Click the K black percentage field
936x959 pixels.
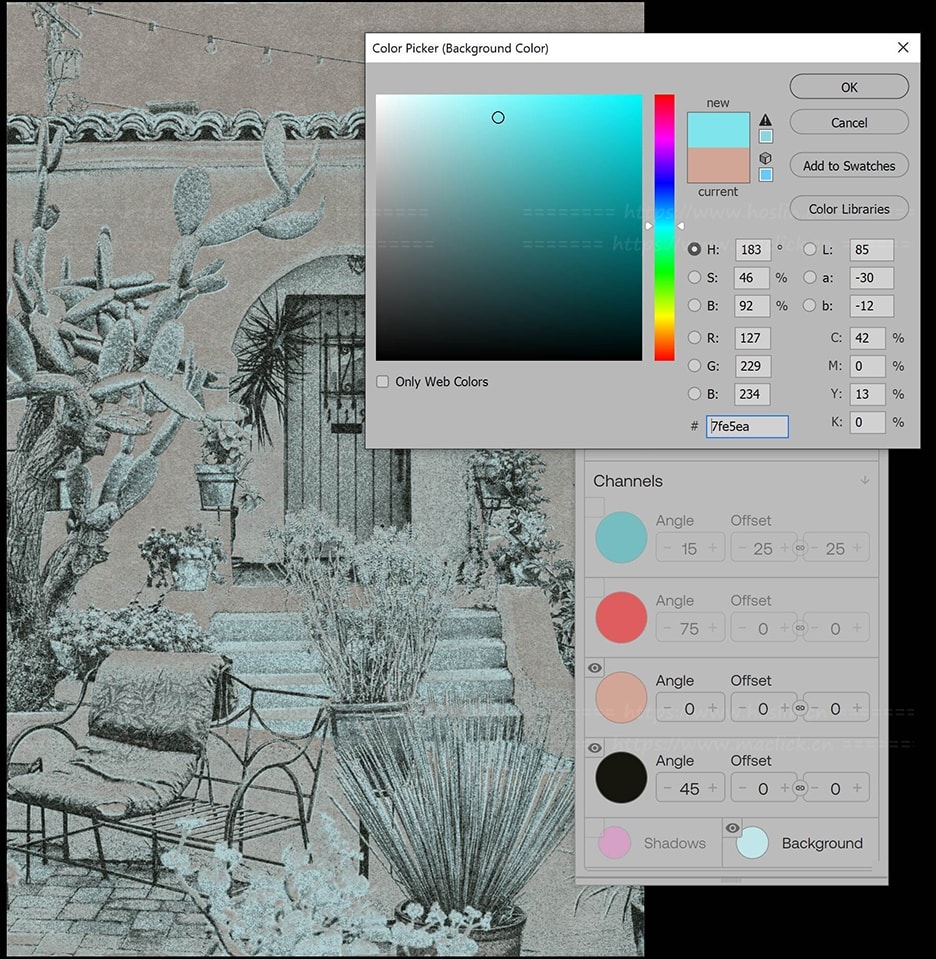[867, 423]
